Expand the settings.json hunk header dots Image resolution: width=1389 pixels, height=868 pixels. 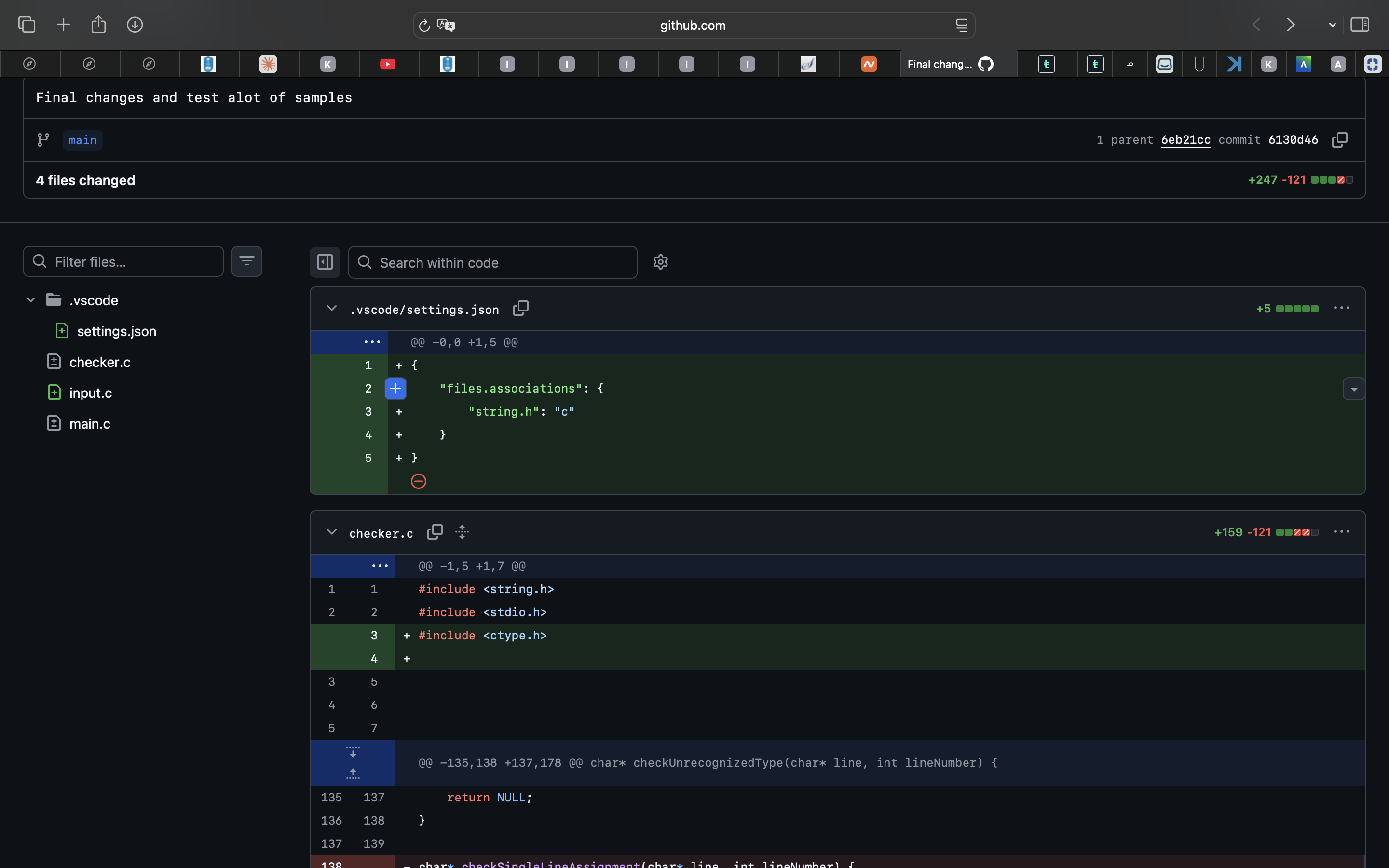click(372, 342)
